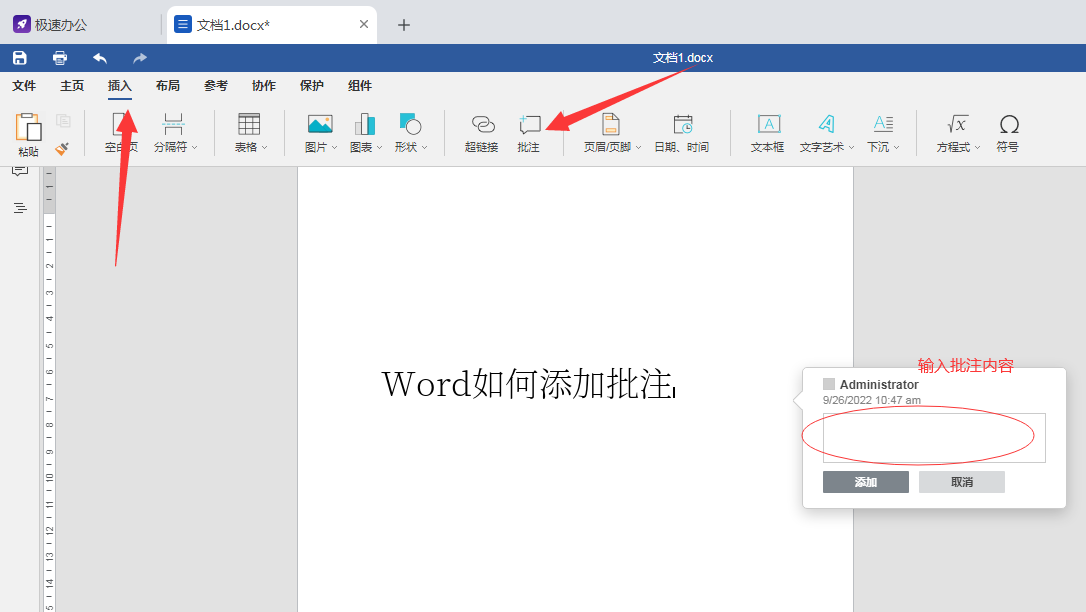Click the 极速办公 app logo tab
The width and height of the screenshot is (1086, 612).
click(50, 25)
